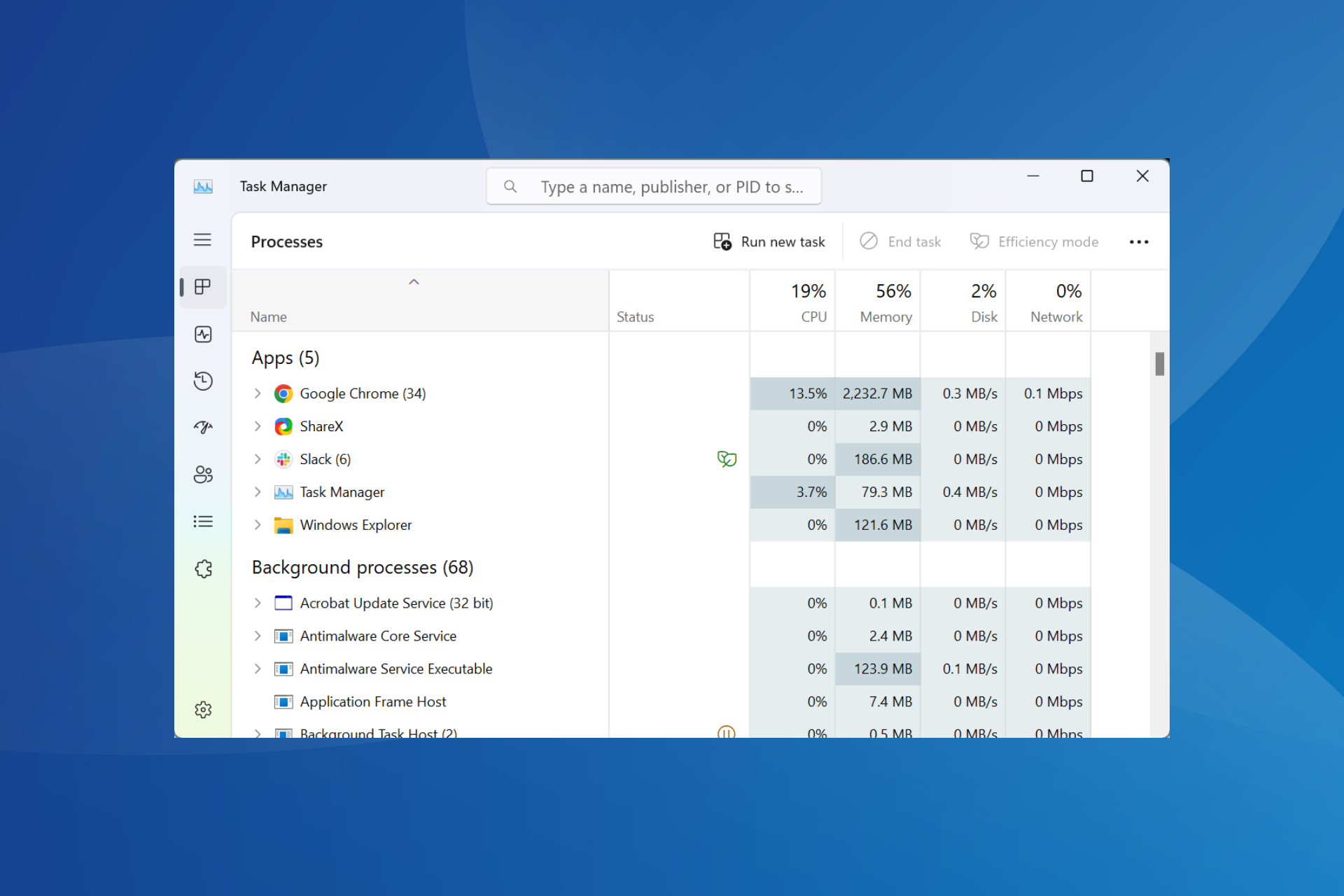Viewport: 1344px width, 896px height.
Task: Open the Performance page icon
Action: (x=203, y=334)
